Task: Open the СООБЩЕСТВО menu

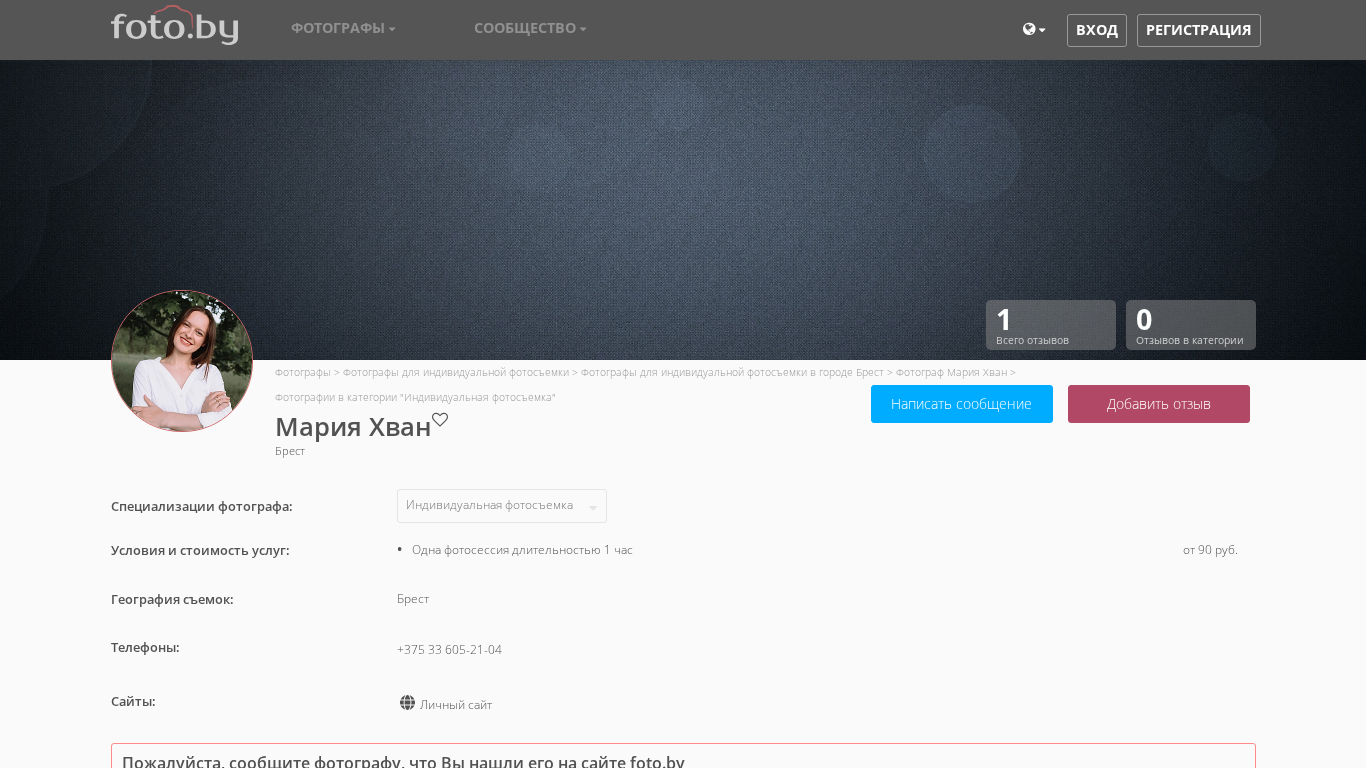Action: 530,28
